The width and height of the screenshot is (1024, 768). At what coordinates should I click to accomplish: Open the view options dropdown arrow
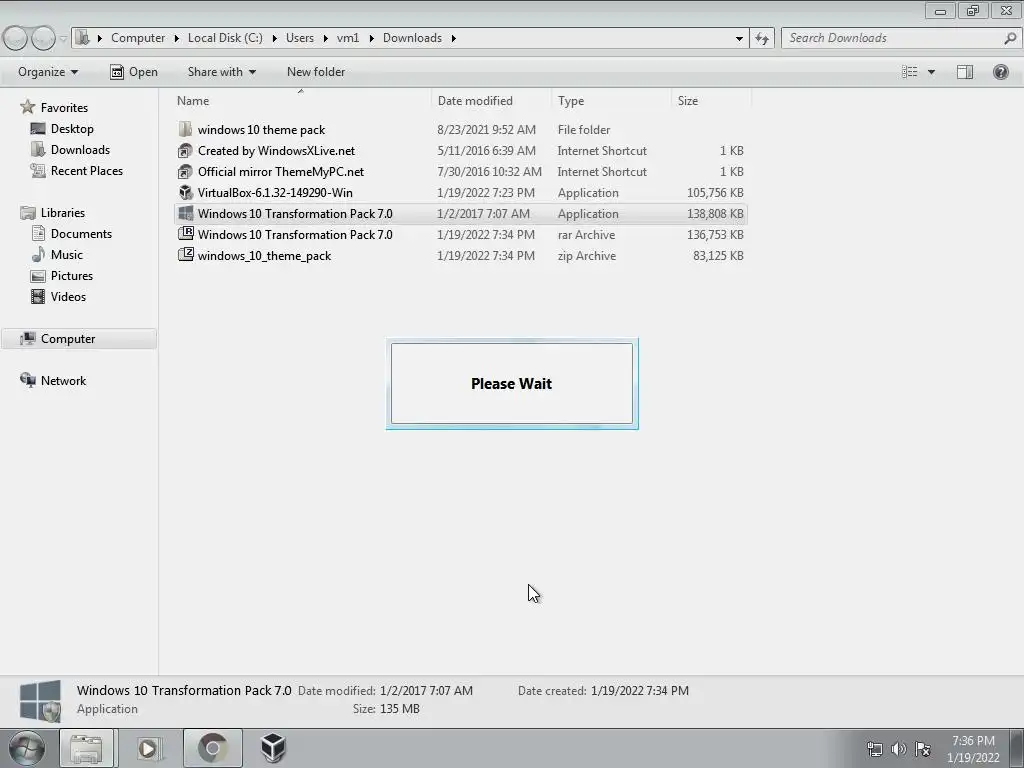[931, 72]
